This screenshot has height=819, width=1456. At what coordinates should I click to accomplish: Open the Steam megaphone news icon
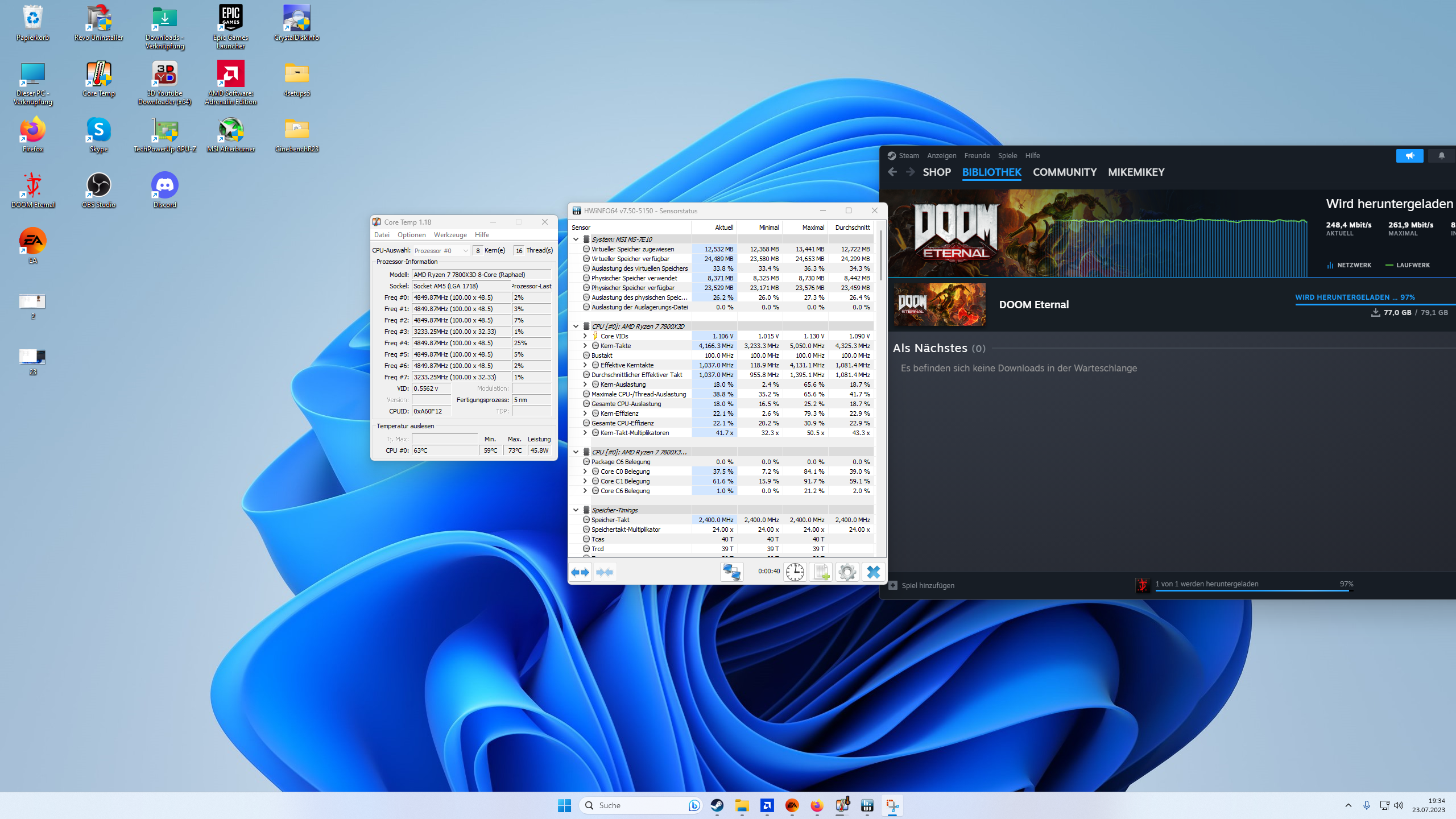(x=1409, y=155)
